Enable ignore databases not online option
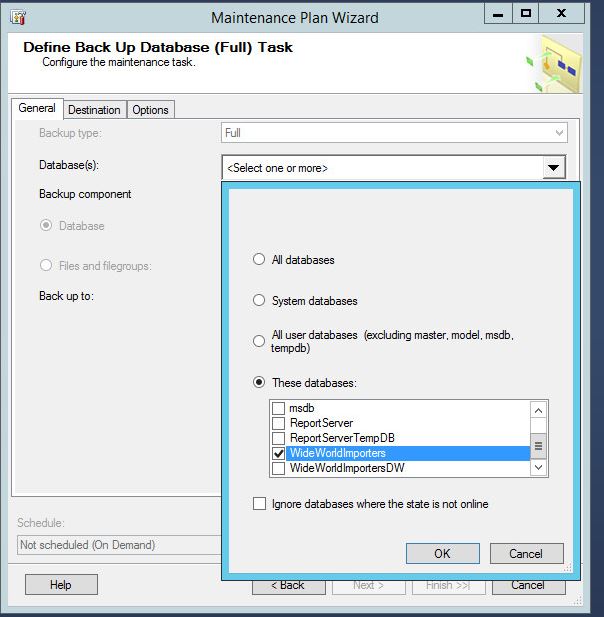 (x=260, y=504)
